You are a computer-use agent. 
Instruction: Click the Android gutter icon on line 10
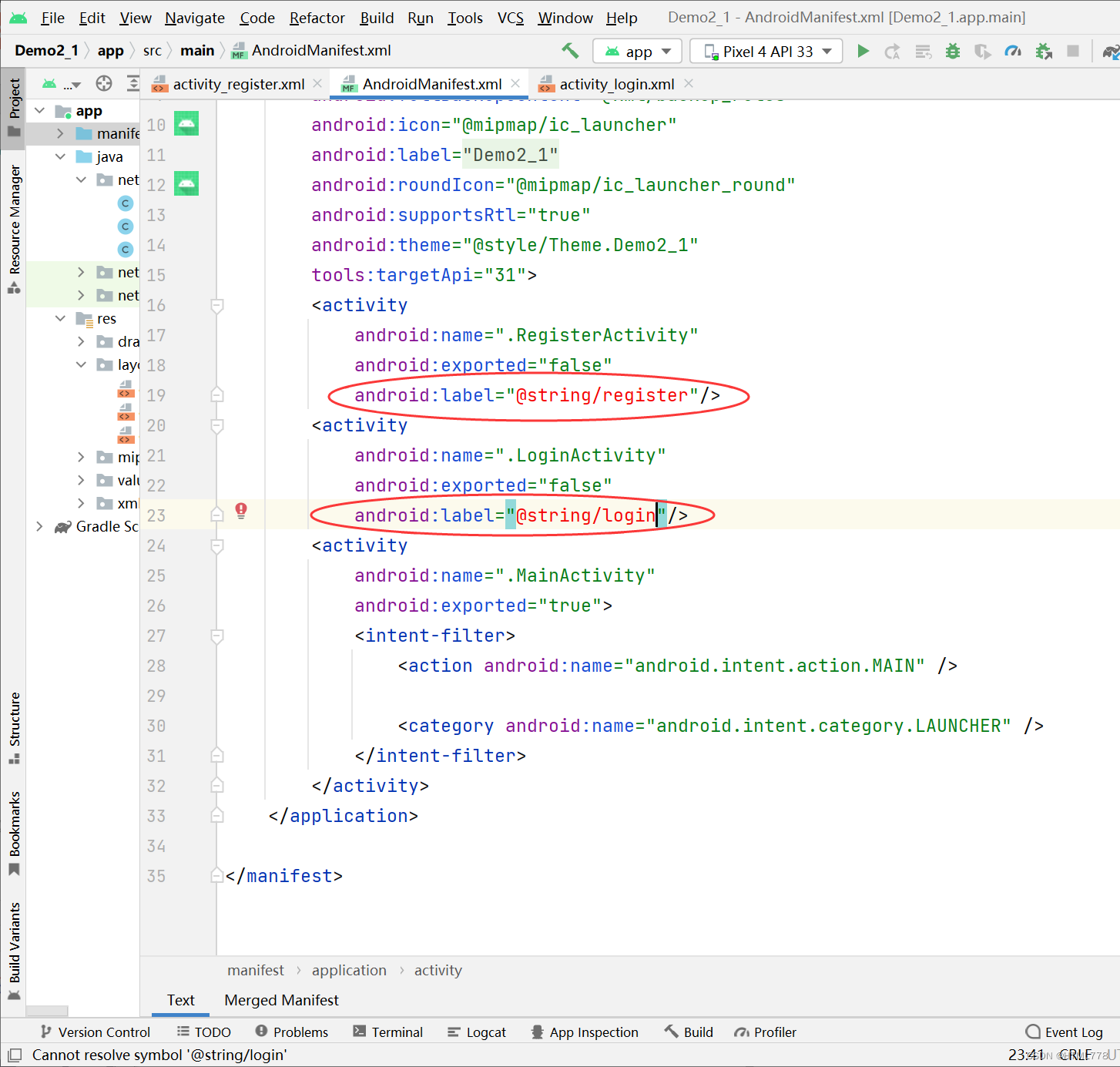coord(186,123)
